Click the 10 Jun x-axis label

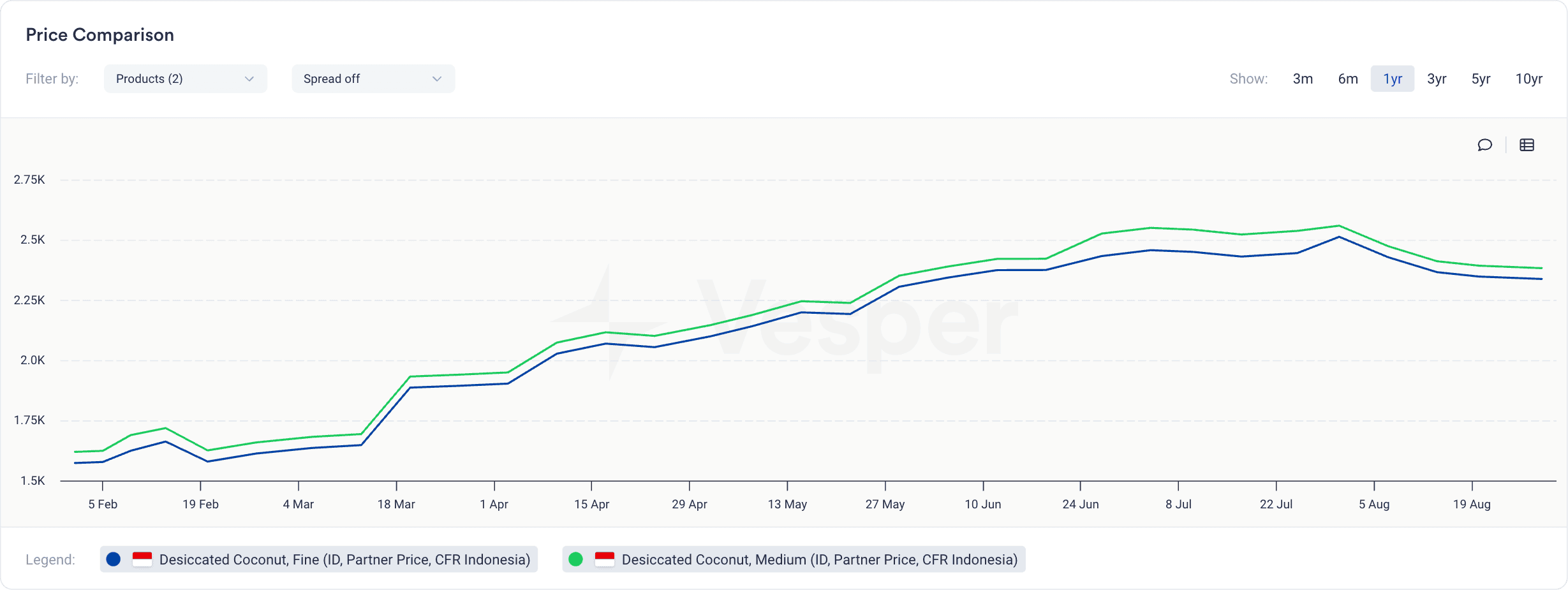(982, 504)
